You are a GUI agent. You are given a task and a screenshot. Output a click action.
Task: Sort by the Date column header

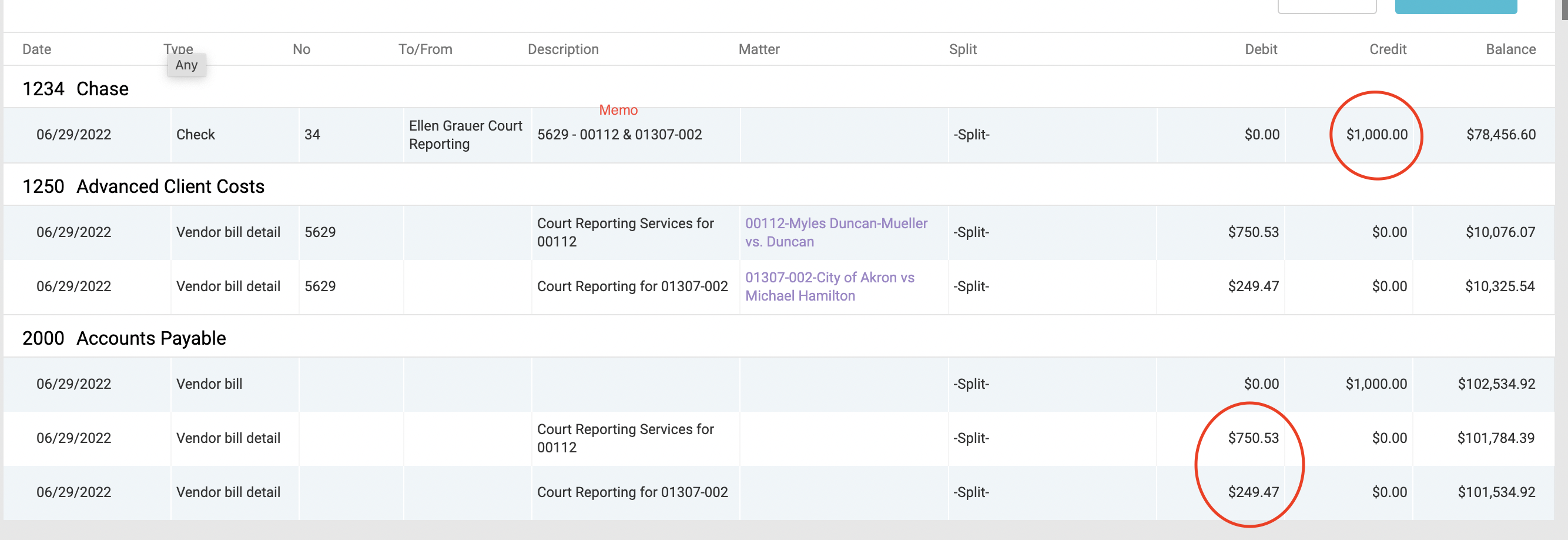coord(36,49)
